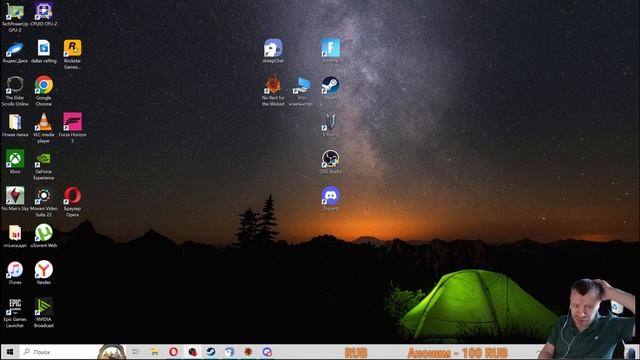Viewport: 640px width, 360px height.
Task: Select the Yandex Disk desktop icon
Action: click(15, 51)
